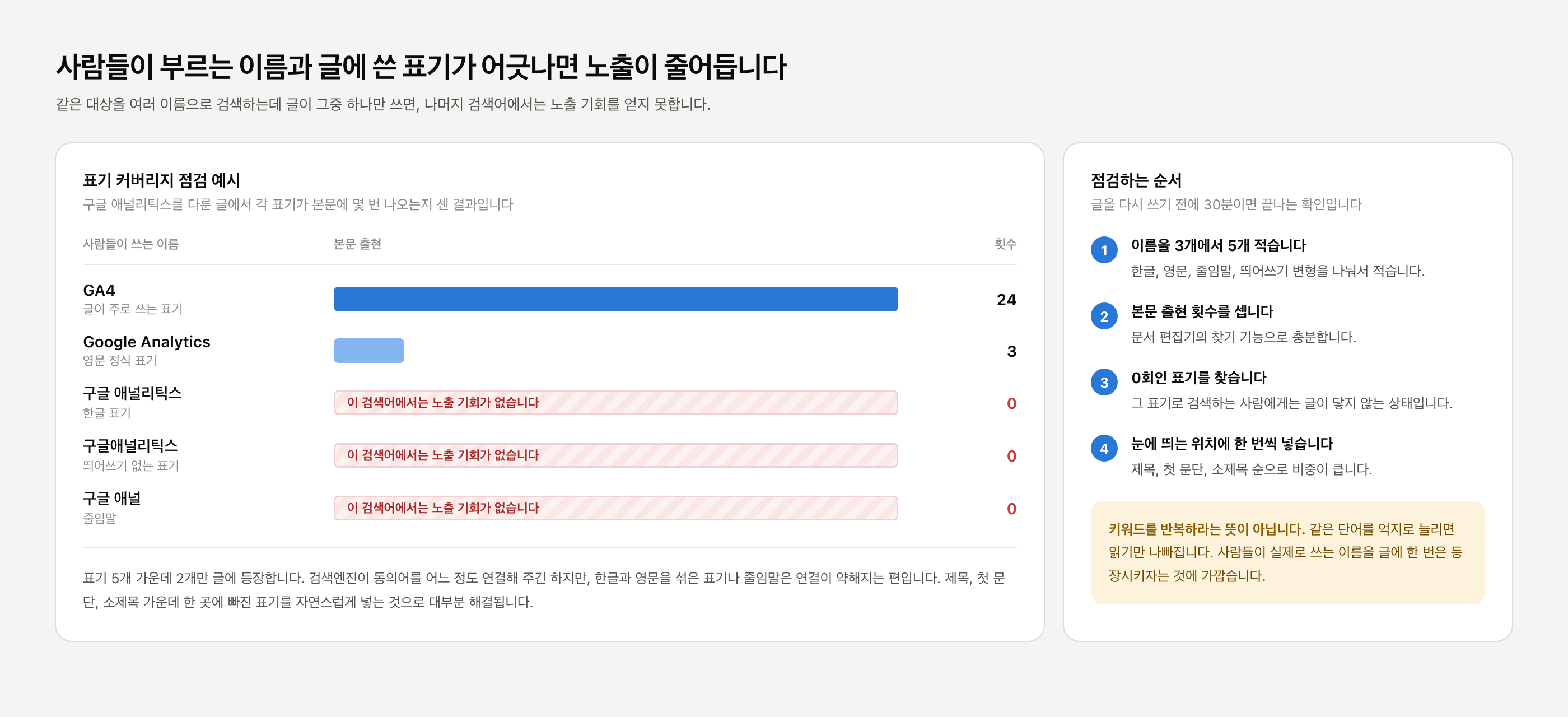
Task: Click the red 0 in 구글 애널 row
Action: click(x=1011, y=509)
